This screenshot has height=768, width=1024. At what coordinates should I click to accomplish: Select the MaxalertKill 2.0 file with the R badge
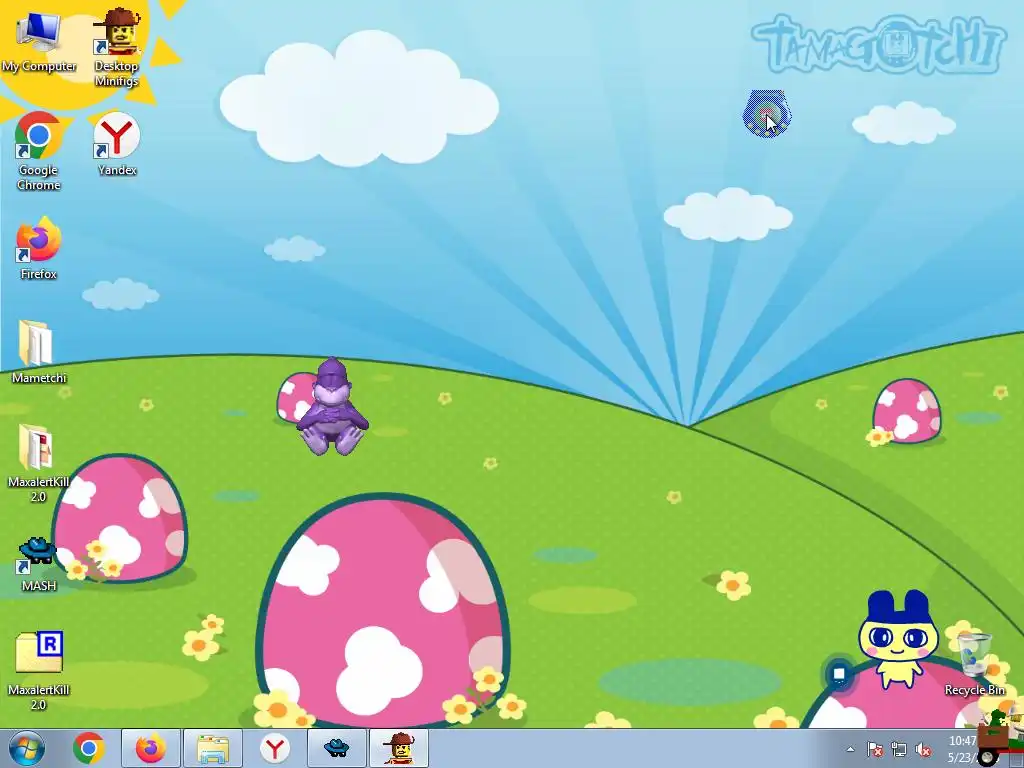[x=39, y=671]
